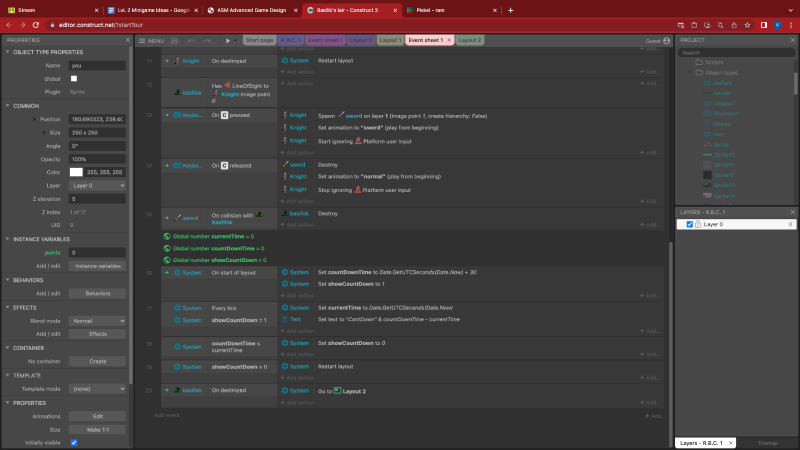Open the Construct 3 MENU button
The image size is (800, 450).
(151, 40)
